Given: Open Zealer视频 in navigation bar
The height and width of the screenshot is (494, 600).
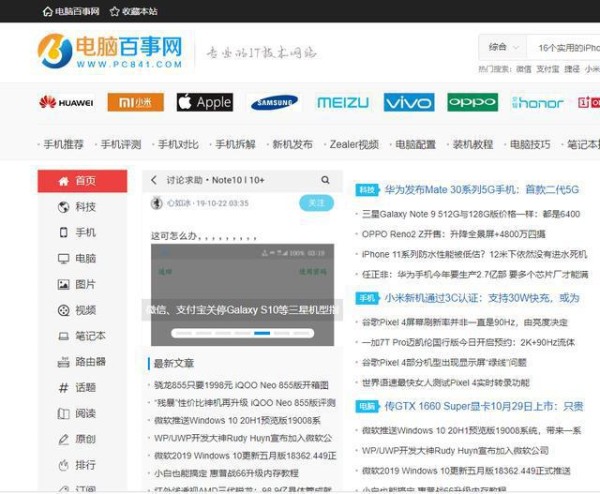Looking at the screenshot, I should 354,144.
